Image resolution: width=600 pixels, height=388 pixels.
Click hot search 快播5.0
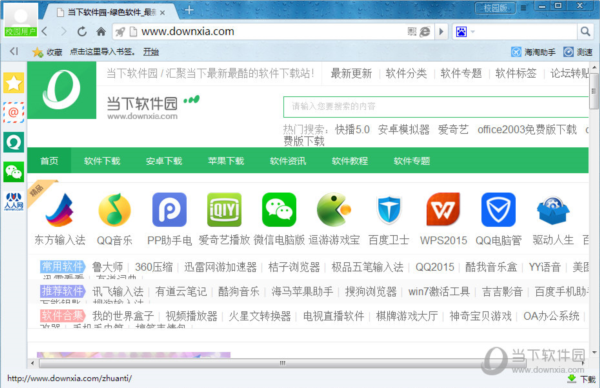352,130
